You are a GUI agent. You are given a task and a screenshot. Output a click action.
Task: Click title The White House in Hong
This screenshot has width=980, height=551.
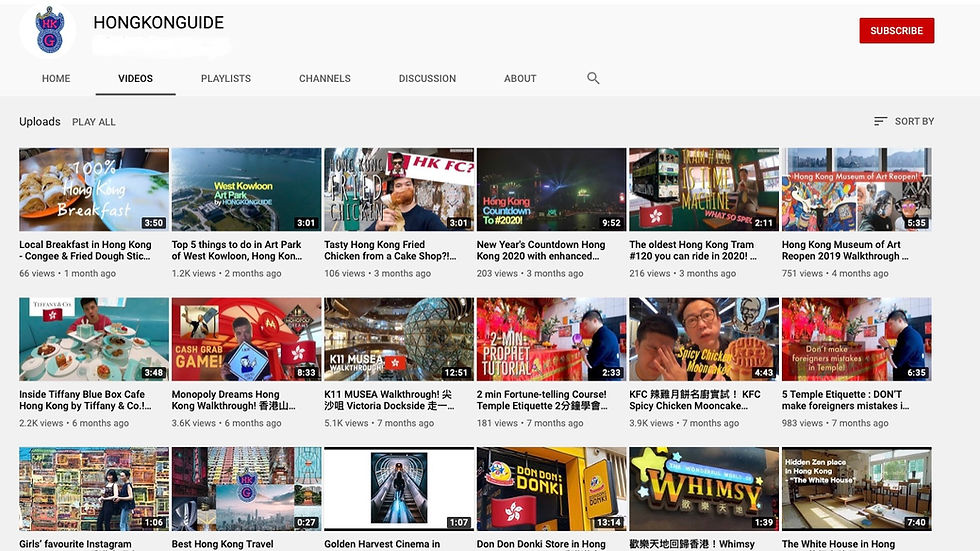(838, 545)
